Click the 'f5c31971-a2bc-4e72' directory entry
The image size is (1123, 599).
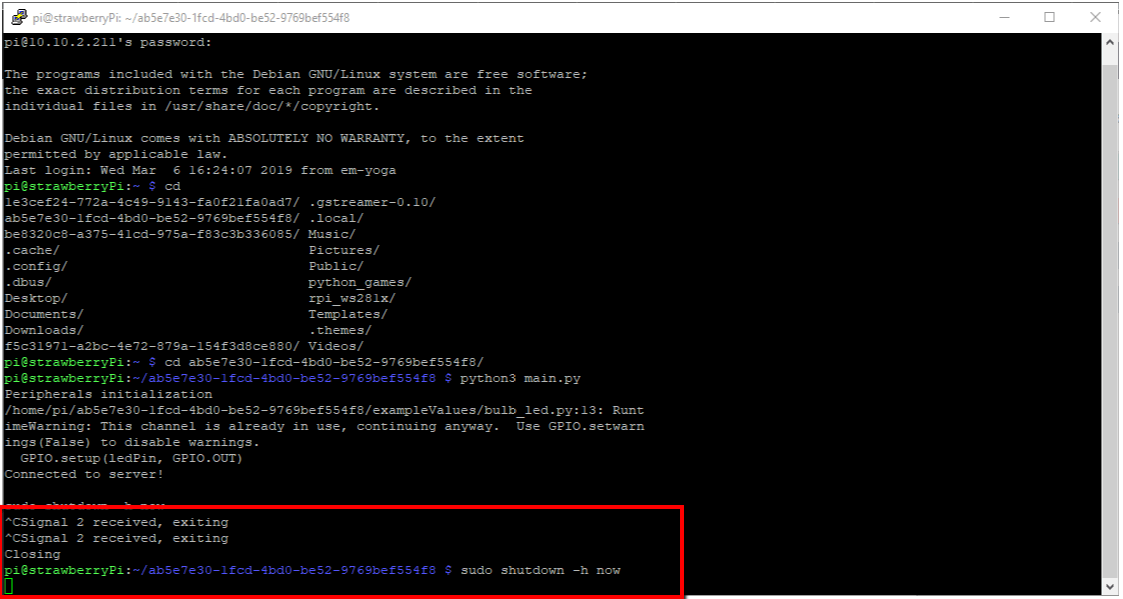pyautogui.click(x=154, y=346)
